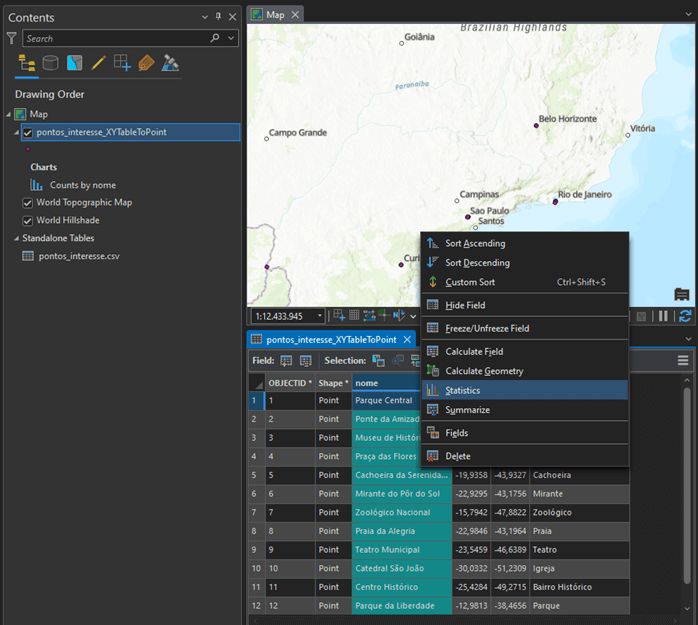Select the List By Selection icon
The width and height of the screenshot is (698, 625).
[74, 63]
